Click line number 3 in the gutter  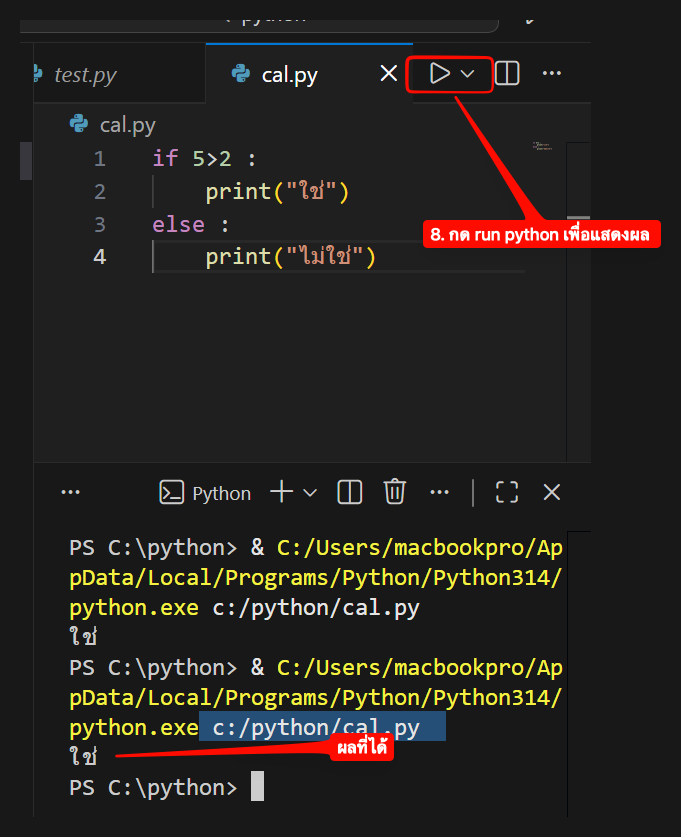[x=99, y=224]
